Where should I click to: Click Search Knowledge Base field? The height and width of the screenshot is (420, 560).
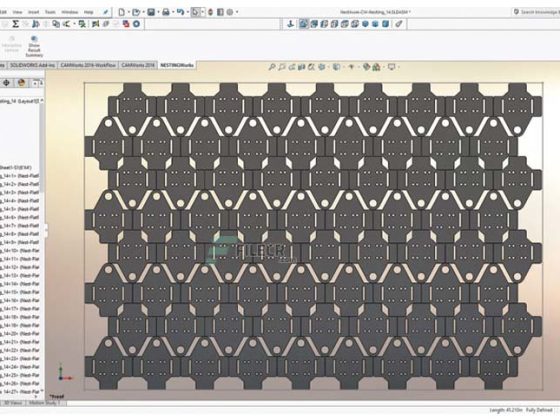[536, 12]
